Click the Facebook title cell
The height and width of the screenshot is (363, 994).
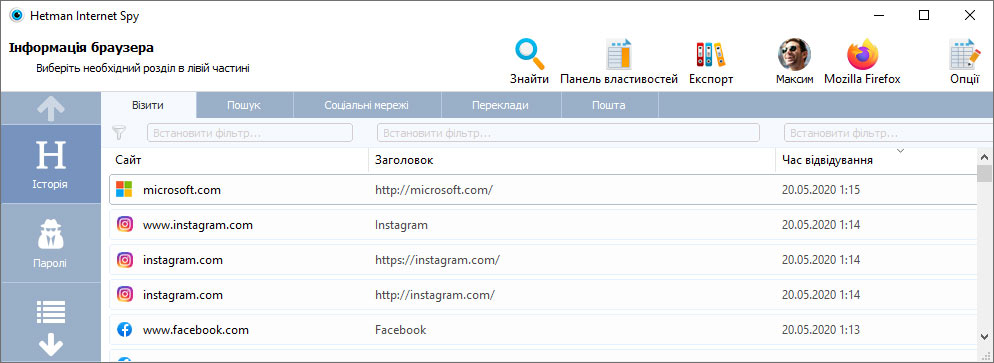coord(401,330)
